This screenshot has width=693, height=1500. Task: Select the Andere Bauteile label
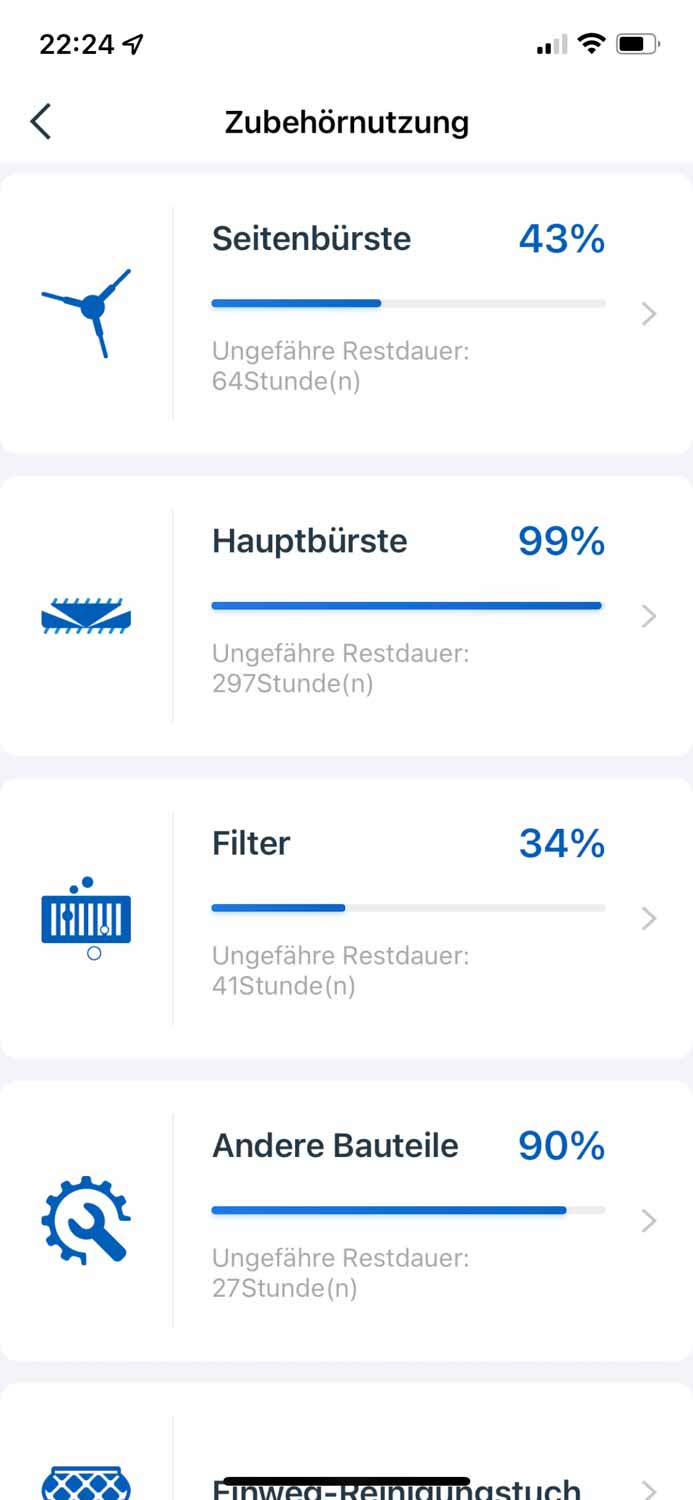coord(335,1145)
